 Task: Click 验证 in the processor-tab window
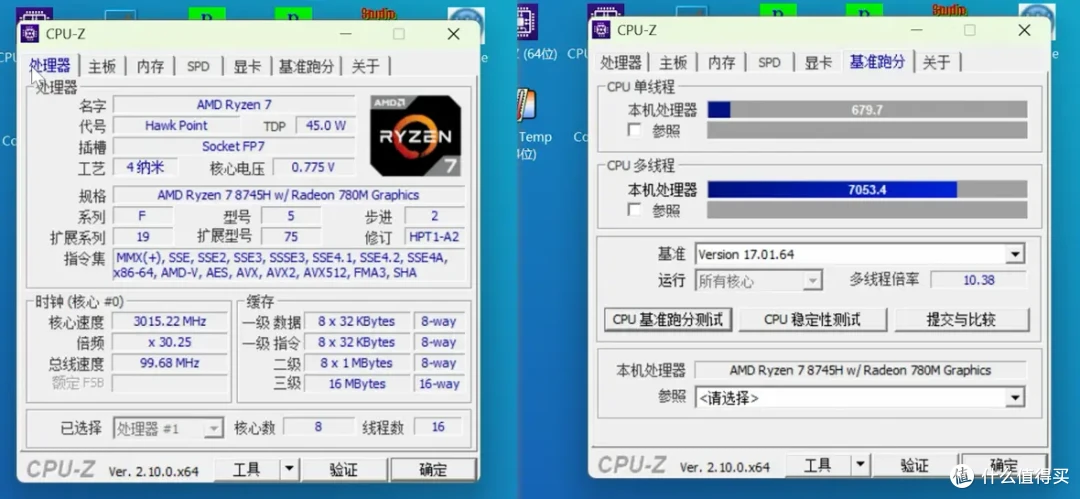click(x=344, y=470)
